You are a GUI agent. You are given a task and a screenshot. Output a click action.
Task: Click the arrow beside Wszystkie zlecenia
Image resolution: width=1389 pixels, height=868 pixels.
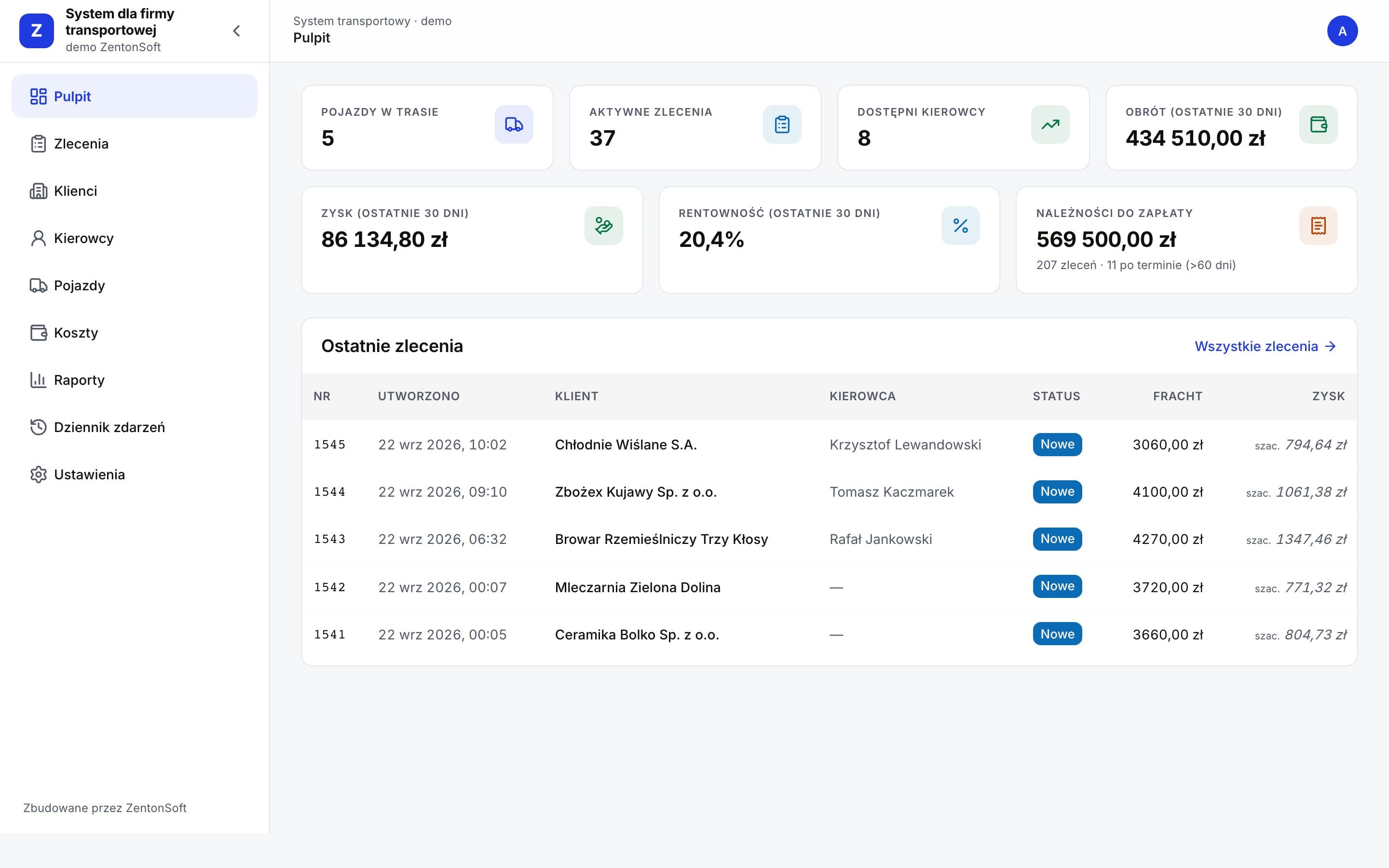(1331, 346)
